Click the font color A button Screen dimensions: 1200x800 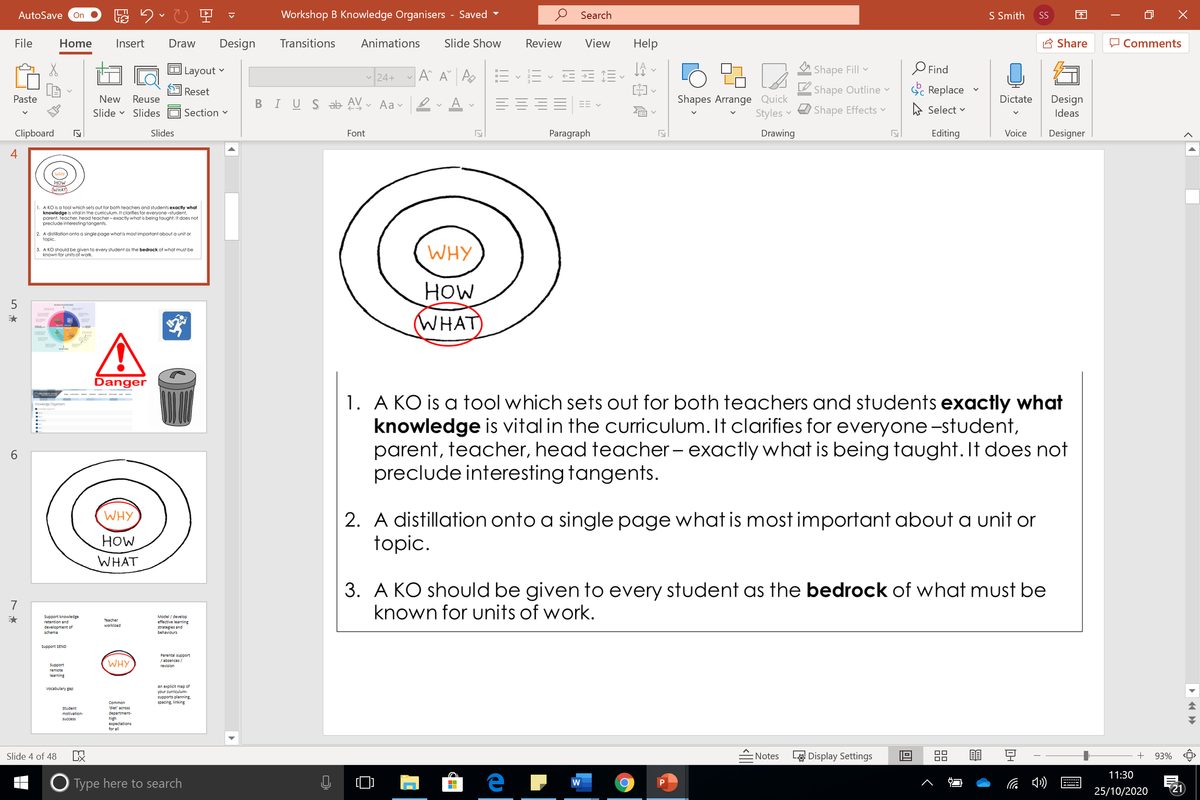pos(455,105)
